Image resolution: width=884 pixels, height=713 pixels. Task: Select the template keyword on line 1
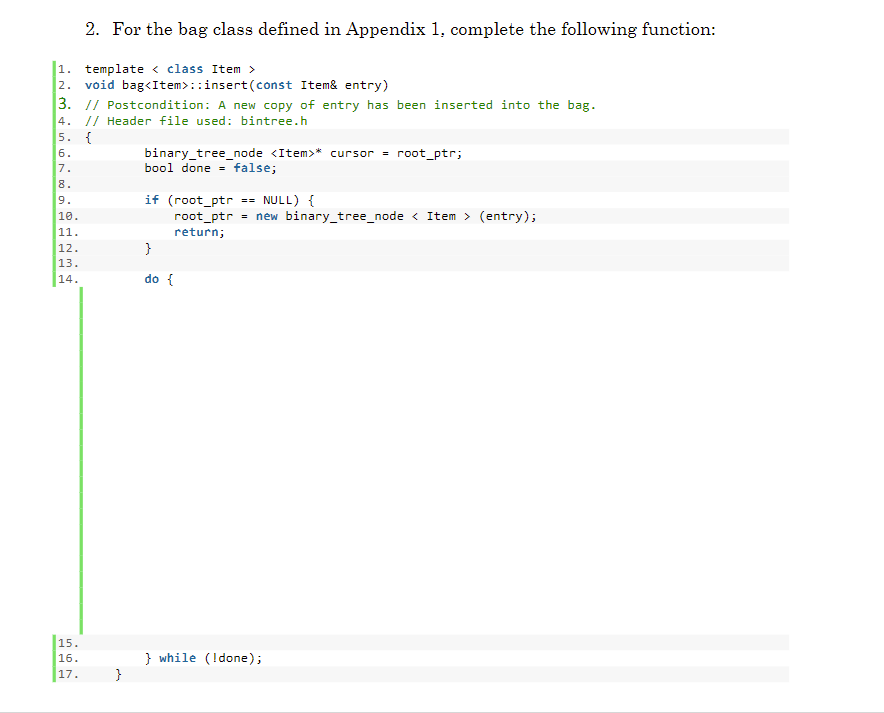pos(113,68)
